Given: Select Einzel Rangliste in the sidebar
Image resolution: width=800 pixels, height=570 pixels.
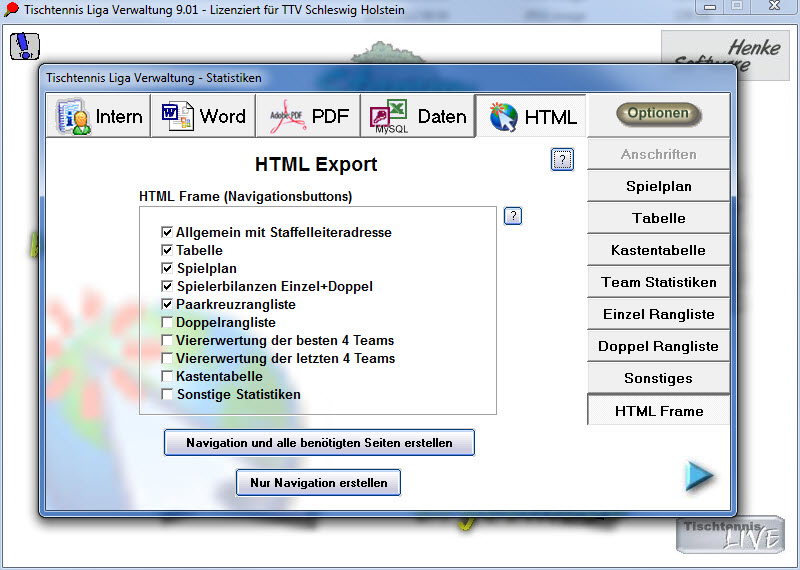Looking at the screenshot, I should (x=658, y=314).
